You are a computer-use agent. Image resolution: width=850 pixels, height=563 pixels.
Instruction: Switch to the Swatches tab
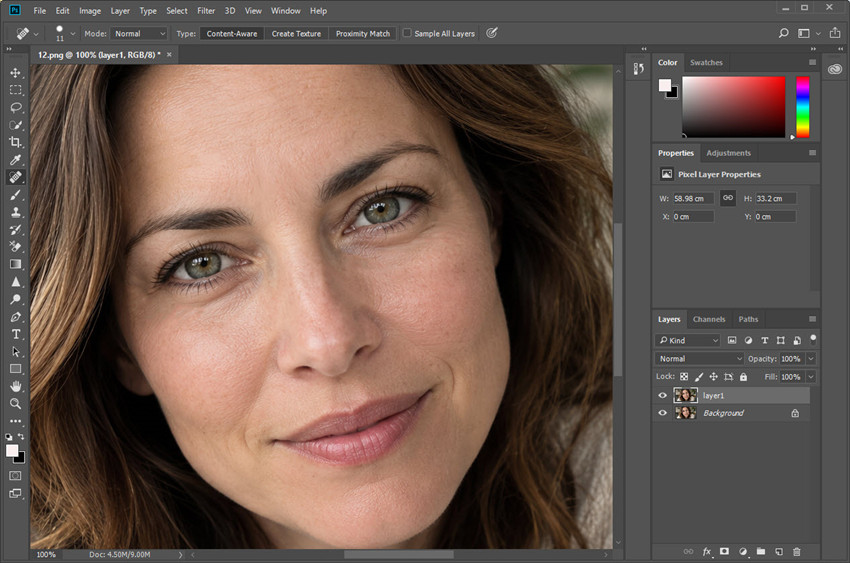pos(706,62)
